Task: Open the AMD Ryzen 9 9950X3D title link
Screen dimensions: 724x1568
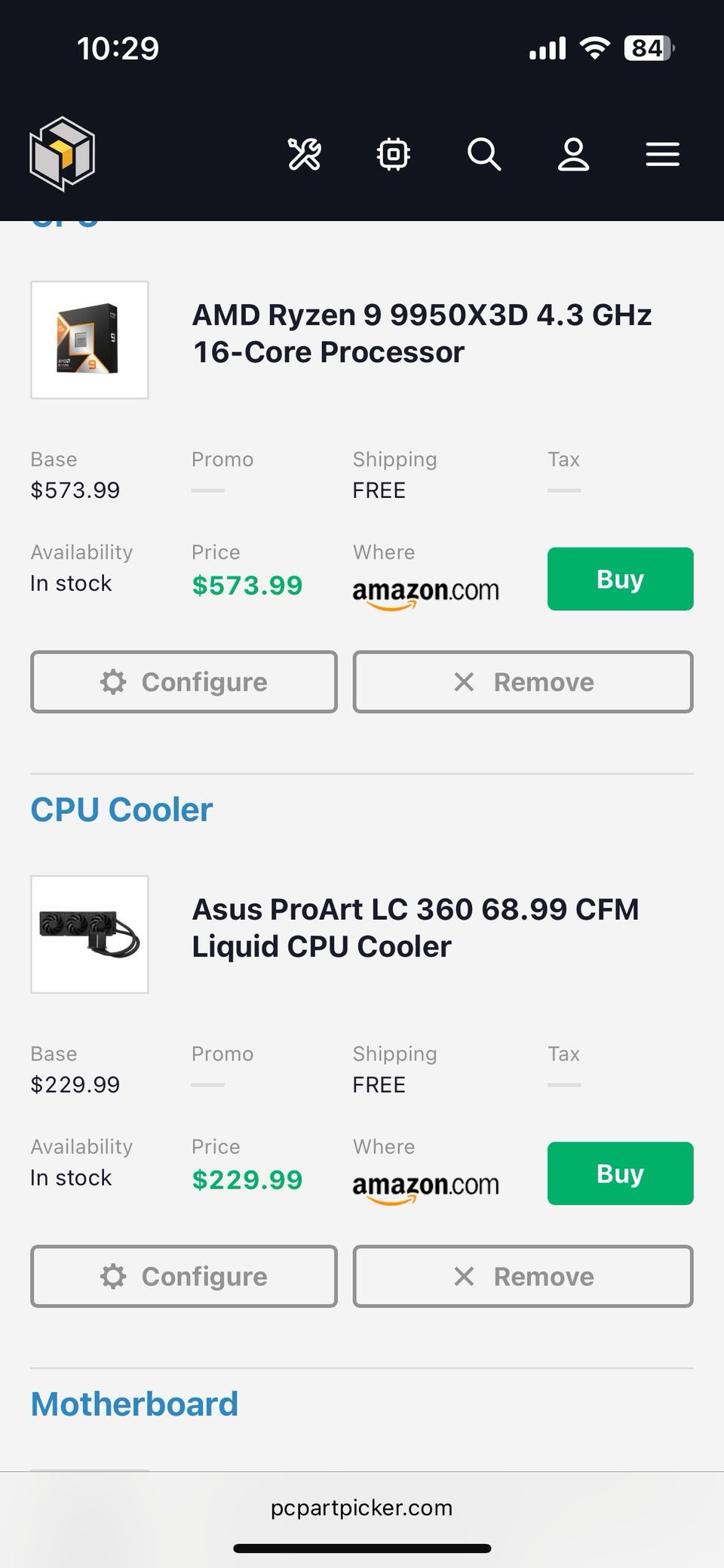Action: click(422, 333)
